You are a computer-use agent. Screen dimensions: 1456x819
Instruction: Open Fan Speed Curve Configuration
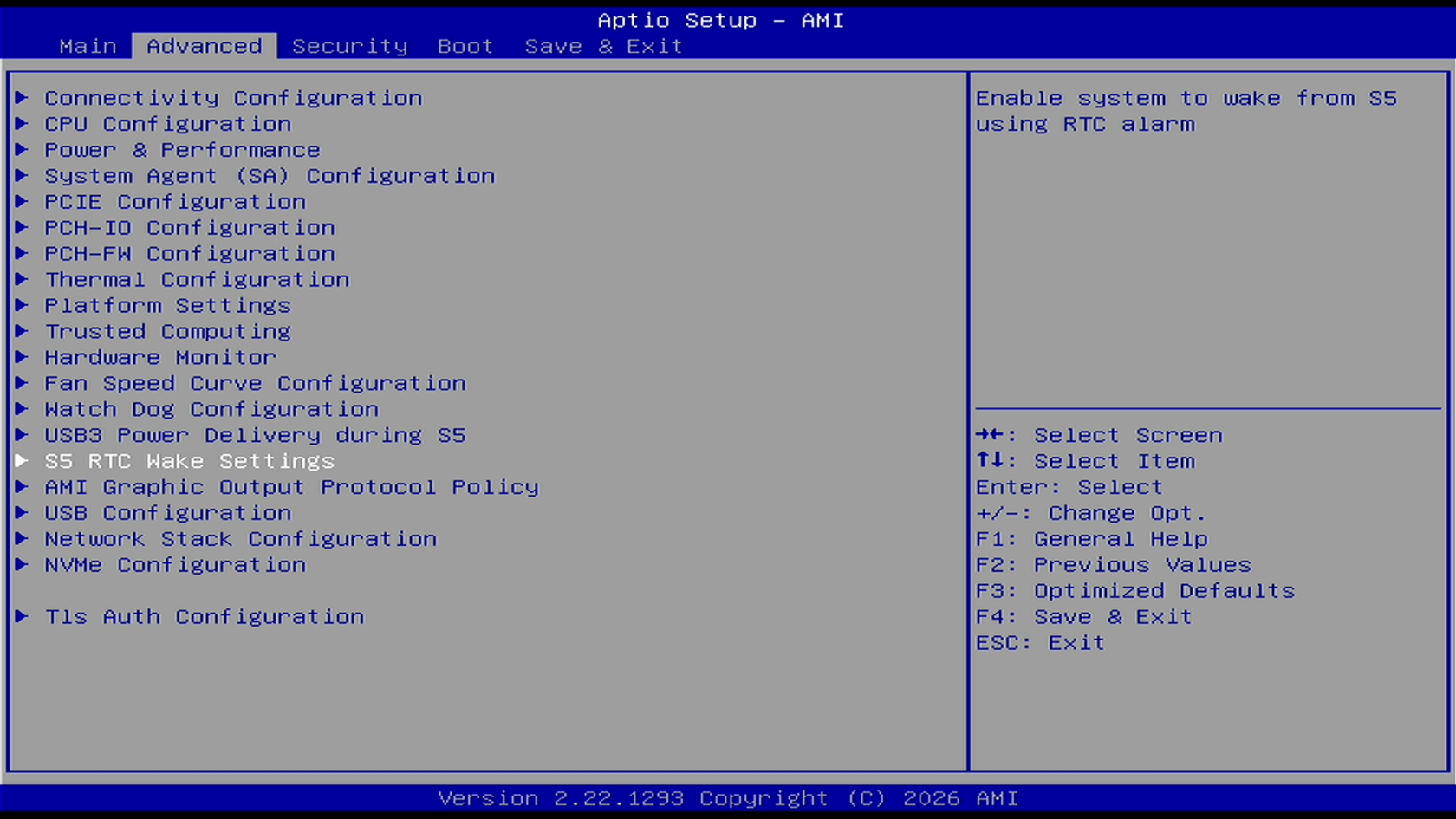point(255,383)
